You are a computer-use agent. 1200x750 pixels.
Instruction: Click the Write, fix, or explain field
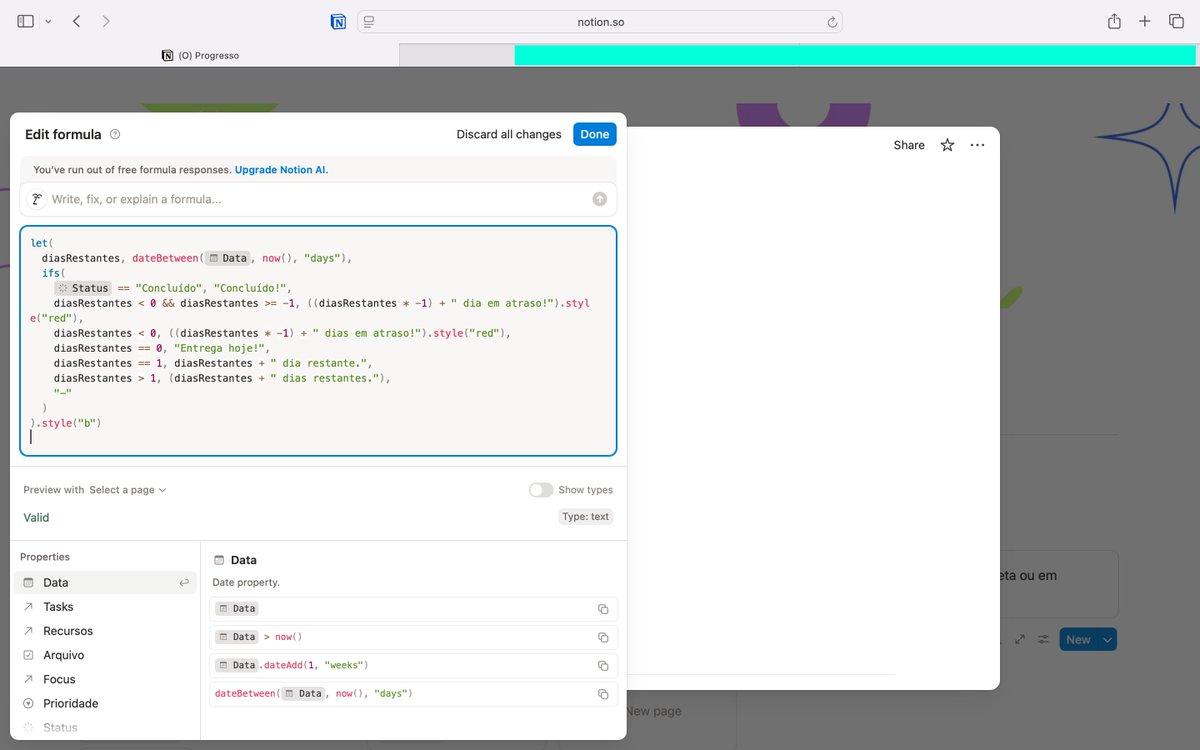[x=318, y=199]
